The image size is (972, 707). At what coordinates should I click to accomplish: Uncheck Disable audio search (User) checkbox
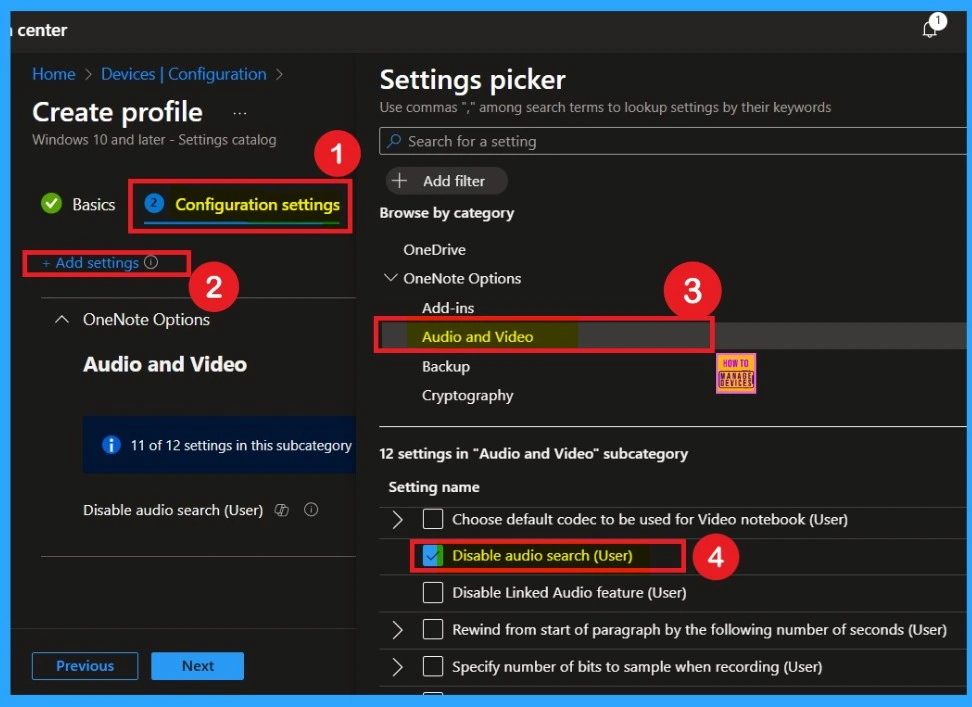pyautogui.click(x=433, y=555)
